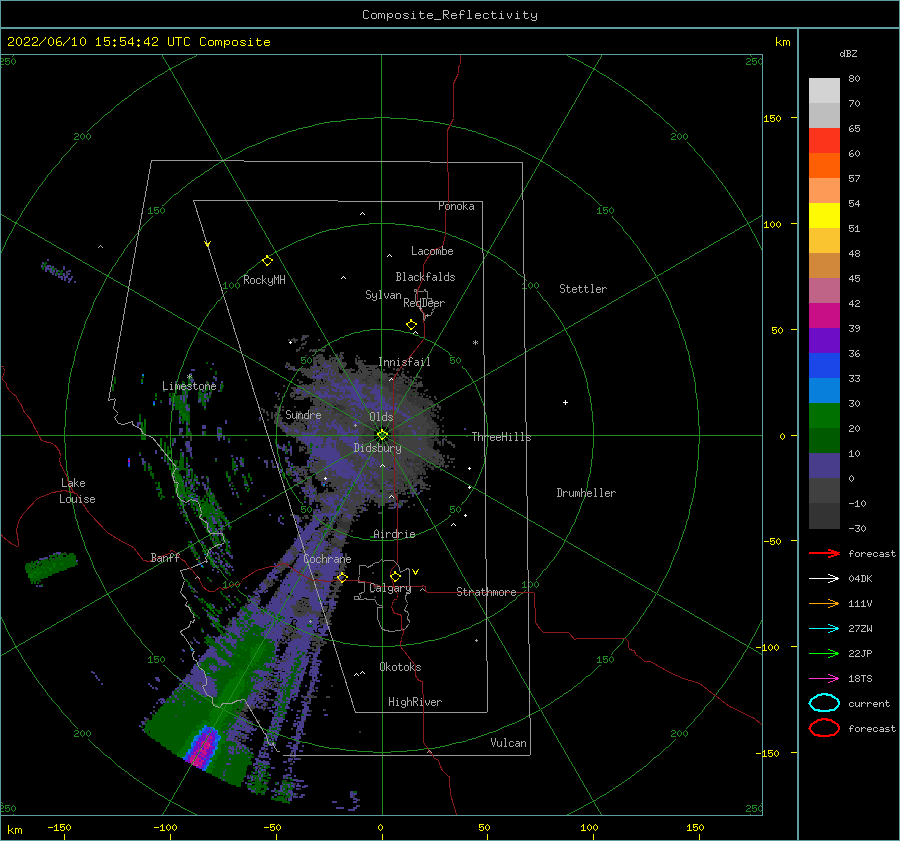Image resolution: width=900 pixels, height=841 pixels.
Task: Click the yellow diamond marker below Cochrane
Action: pyautogui.click(x=342, y=577)
